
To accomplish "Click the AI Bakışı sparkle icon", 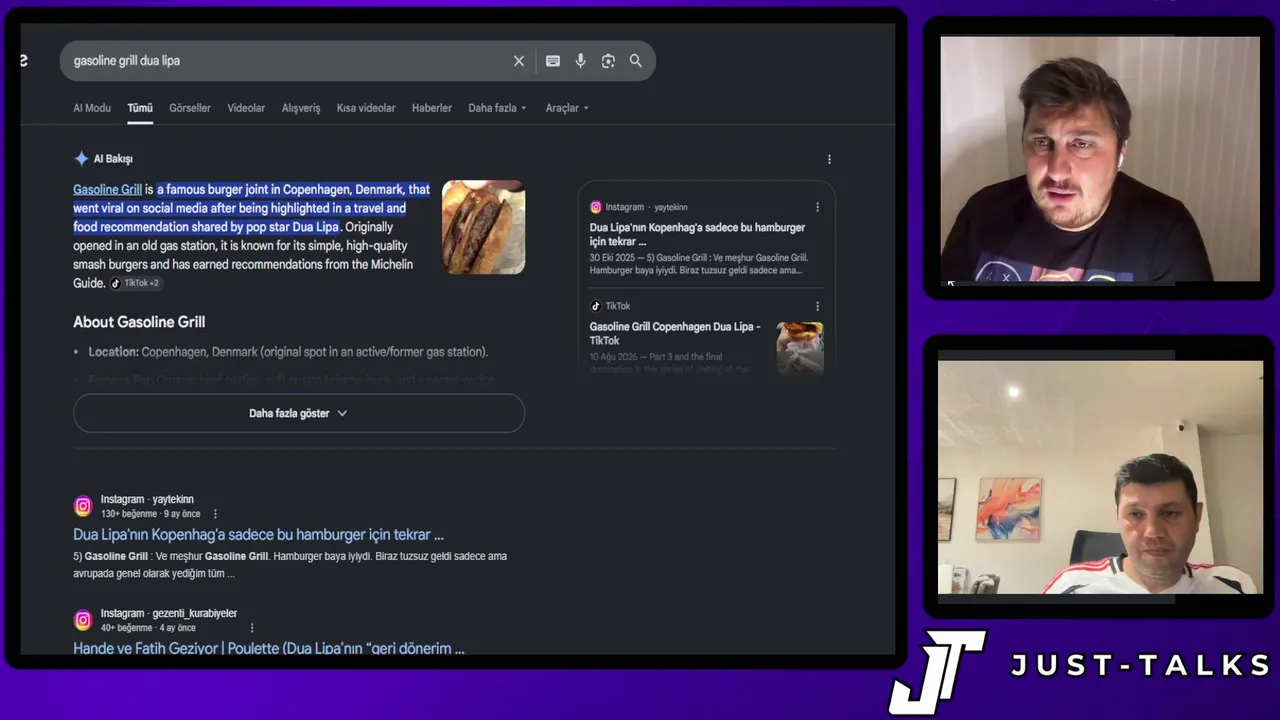I will click(x=81, y=159).
